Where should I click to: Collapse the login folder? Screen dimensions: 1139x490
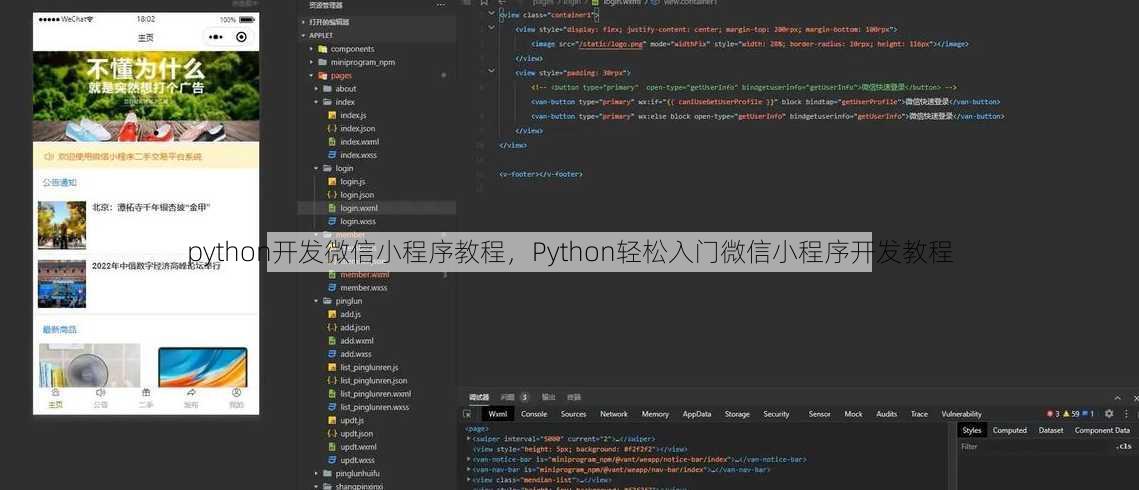(317, 168)
